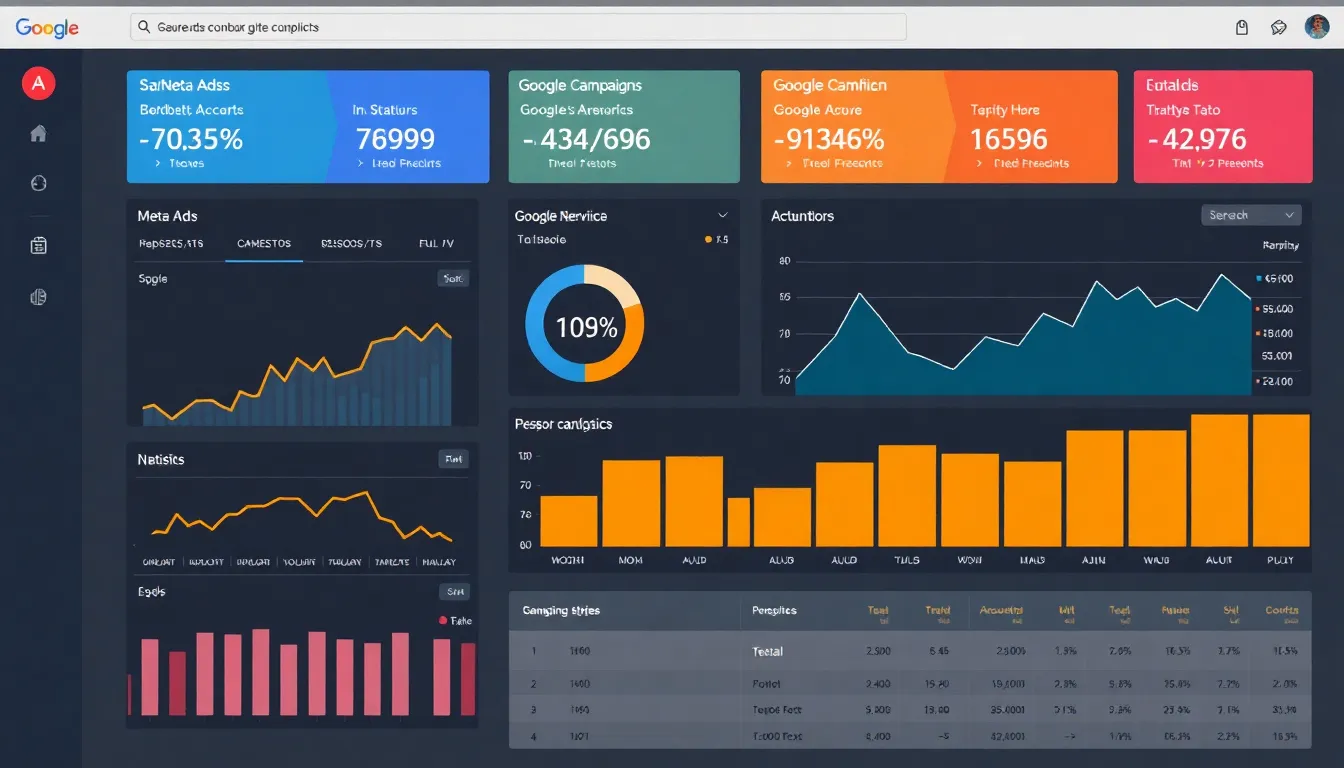
Task: Click the small button next to Spgle
Action: tap(453, 279)
